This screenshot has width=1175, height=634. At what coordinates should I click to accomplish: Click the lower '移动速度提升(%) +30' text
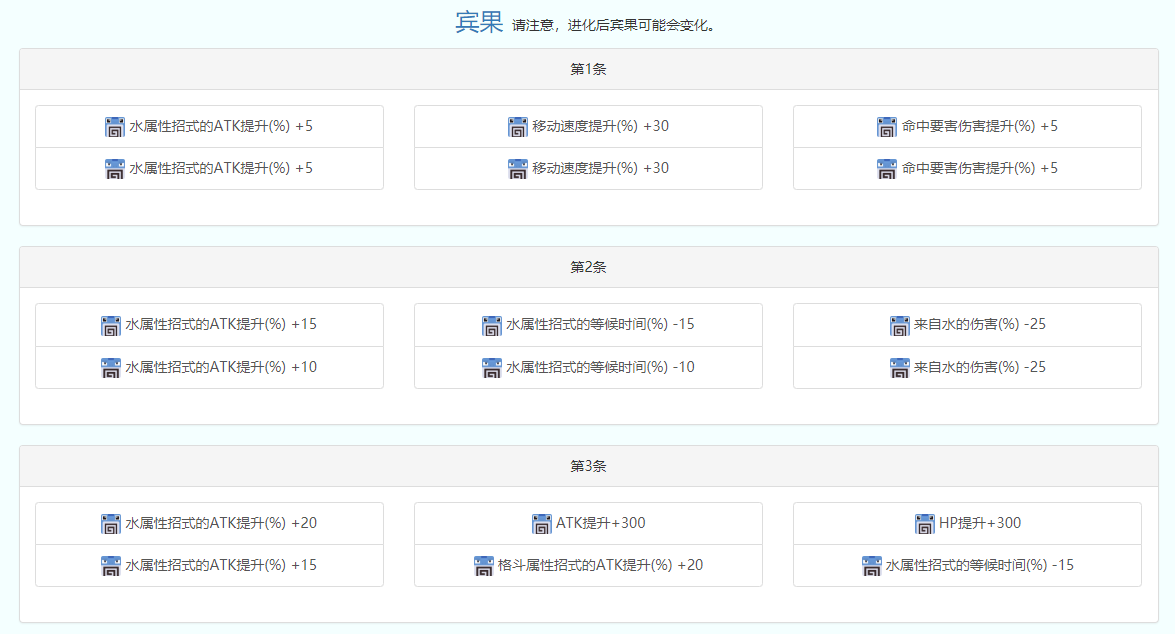point(601,168)
